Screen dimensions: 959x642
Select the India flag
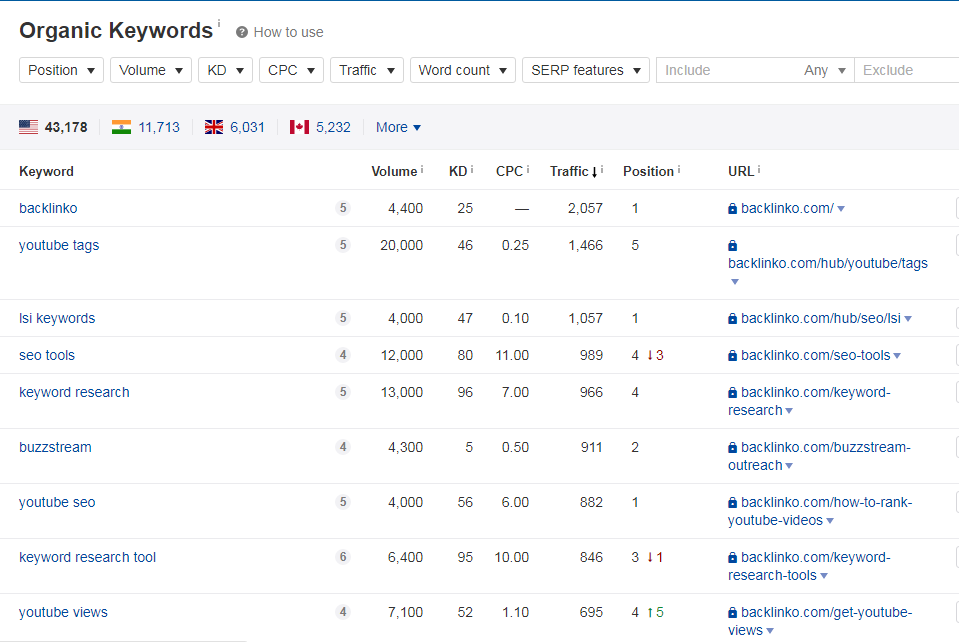coord(121,127)
